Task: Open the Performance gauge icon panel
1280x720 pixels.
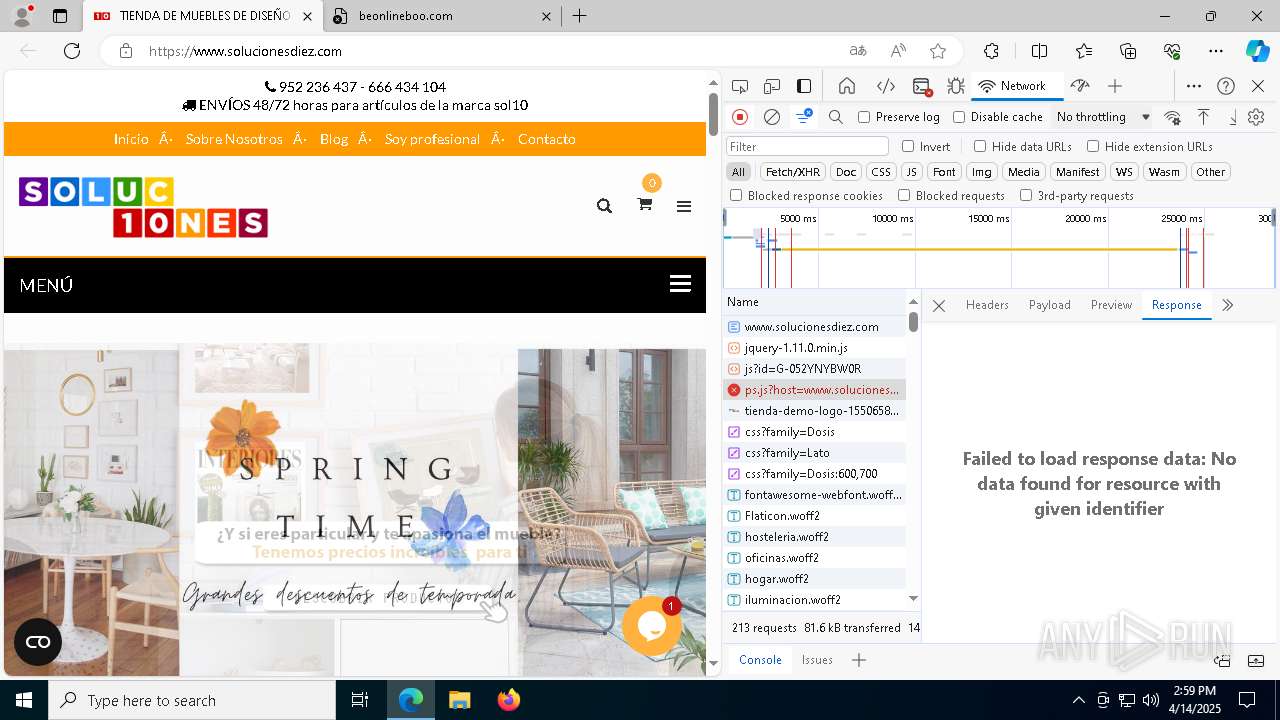Action: click(1079, 86)
